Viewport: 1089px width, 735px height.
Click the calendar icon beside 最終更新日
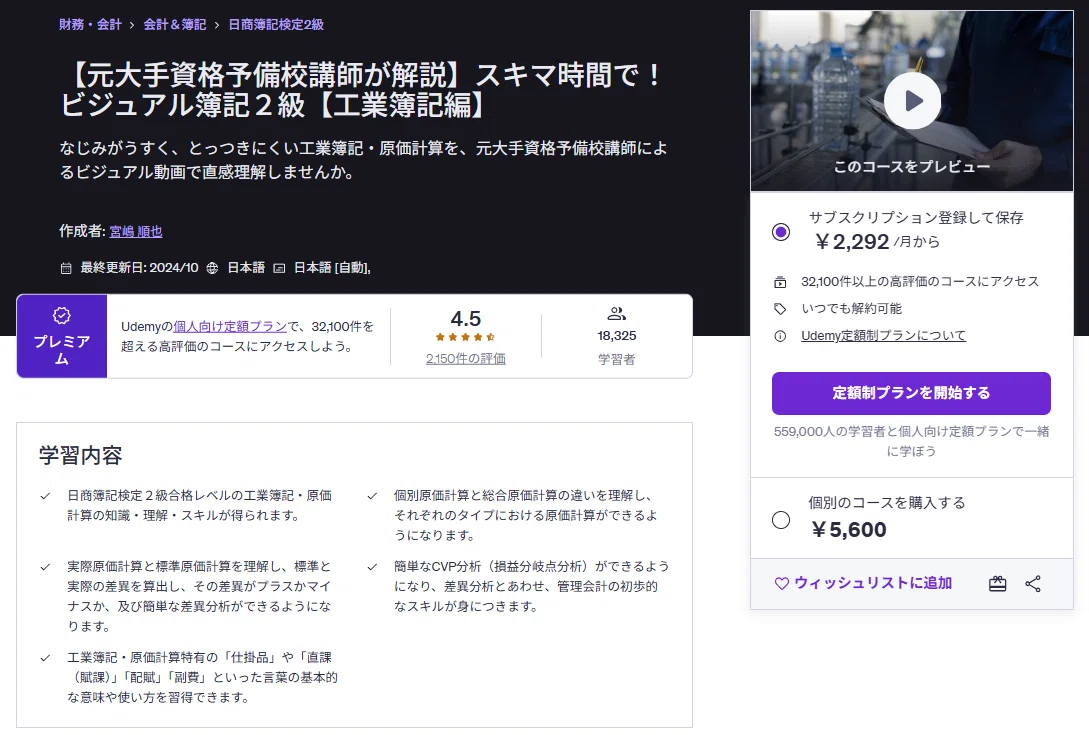tap(66, 268)
